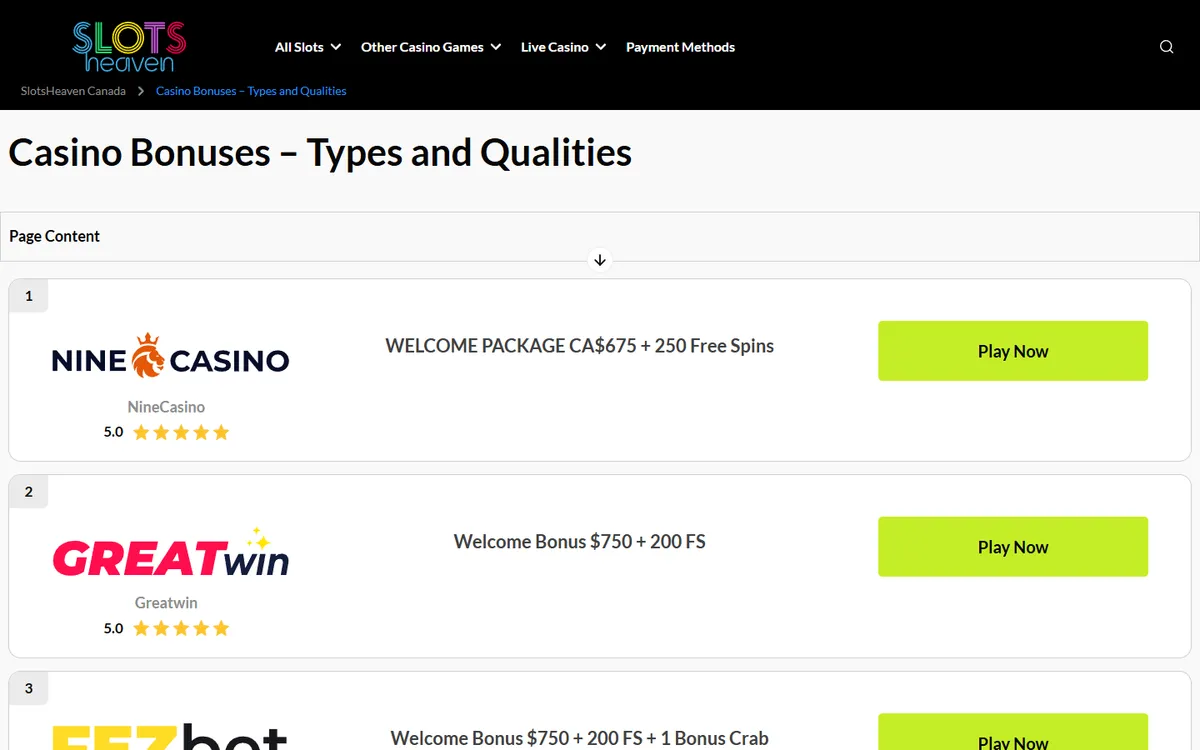Select WELCOME PACKAGE CA$675 offer text
This screenshot has width=1200, height=750.
(x=580, y=346)
